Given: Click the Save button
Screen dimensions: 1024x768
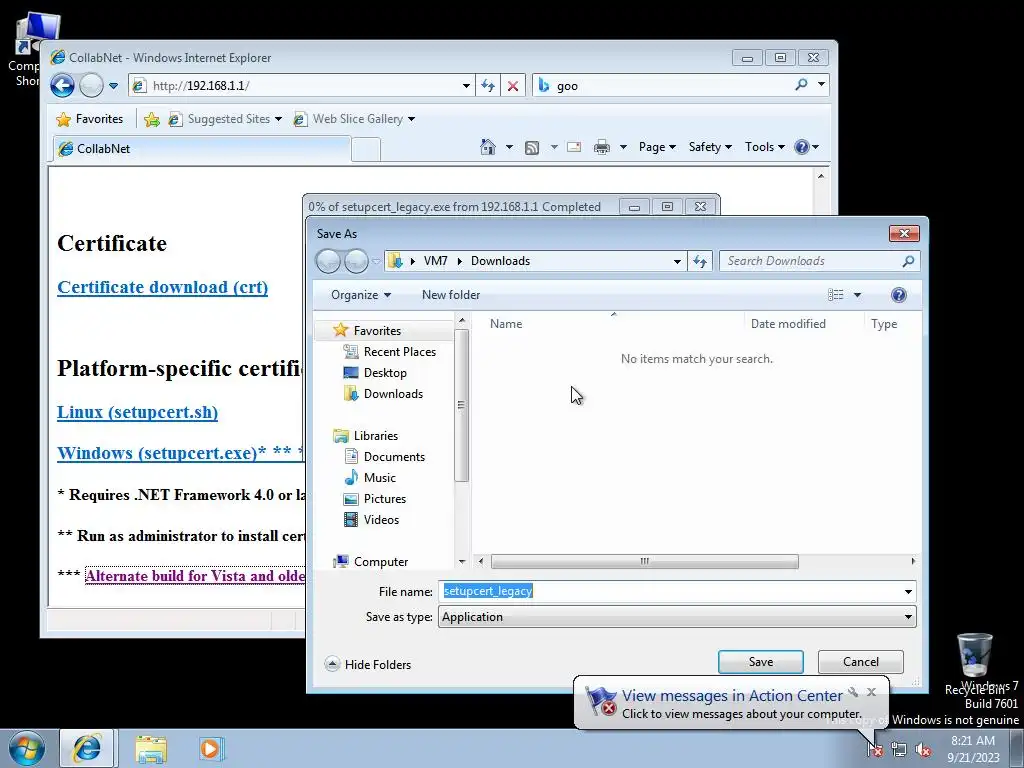Looking at the screenshot, I should [761, 662].
